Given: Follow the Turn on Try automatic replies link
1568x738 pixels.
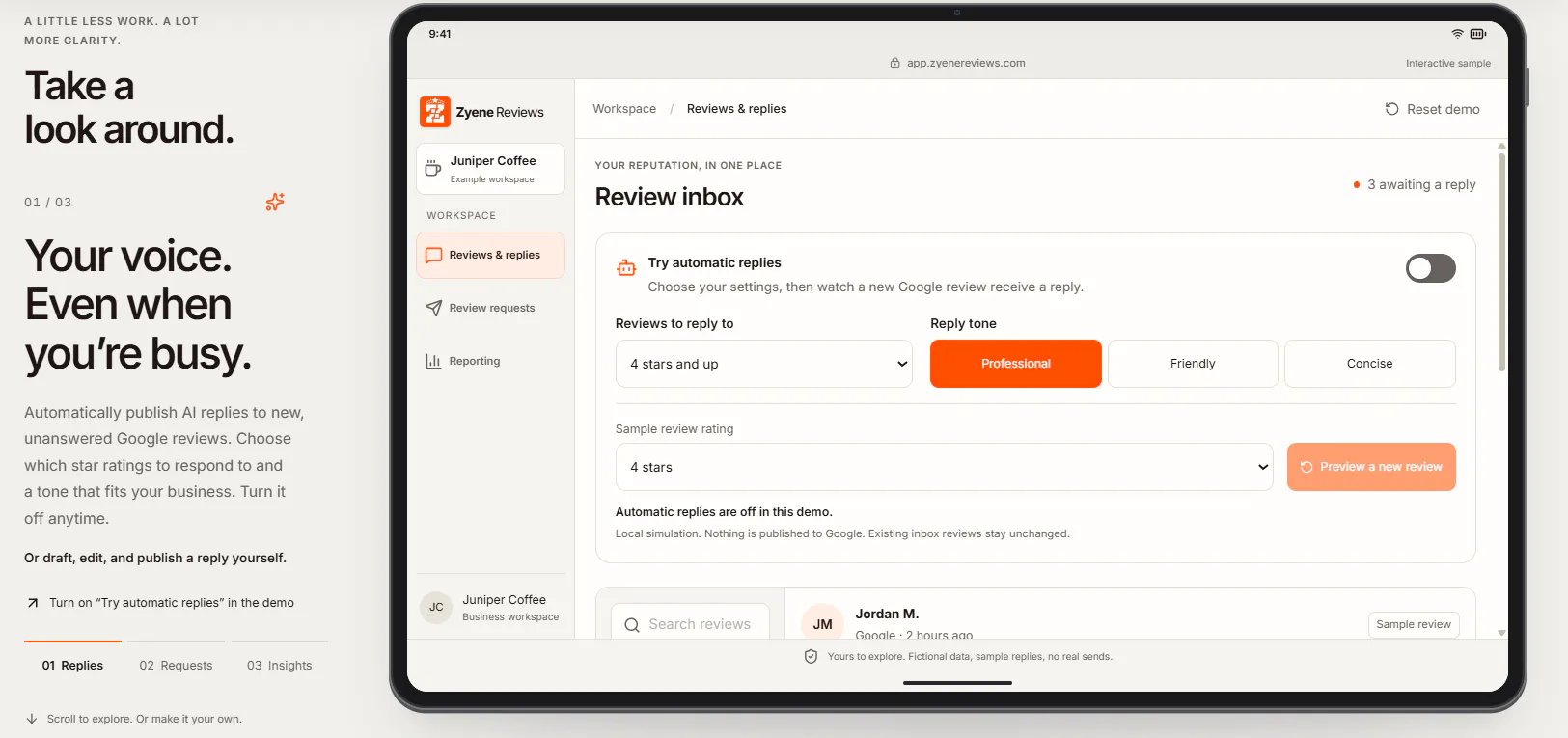Looking at the screenshot, I should pyautogui.click(x=160, y=603).
